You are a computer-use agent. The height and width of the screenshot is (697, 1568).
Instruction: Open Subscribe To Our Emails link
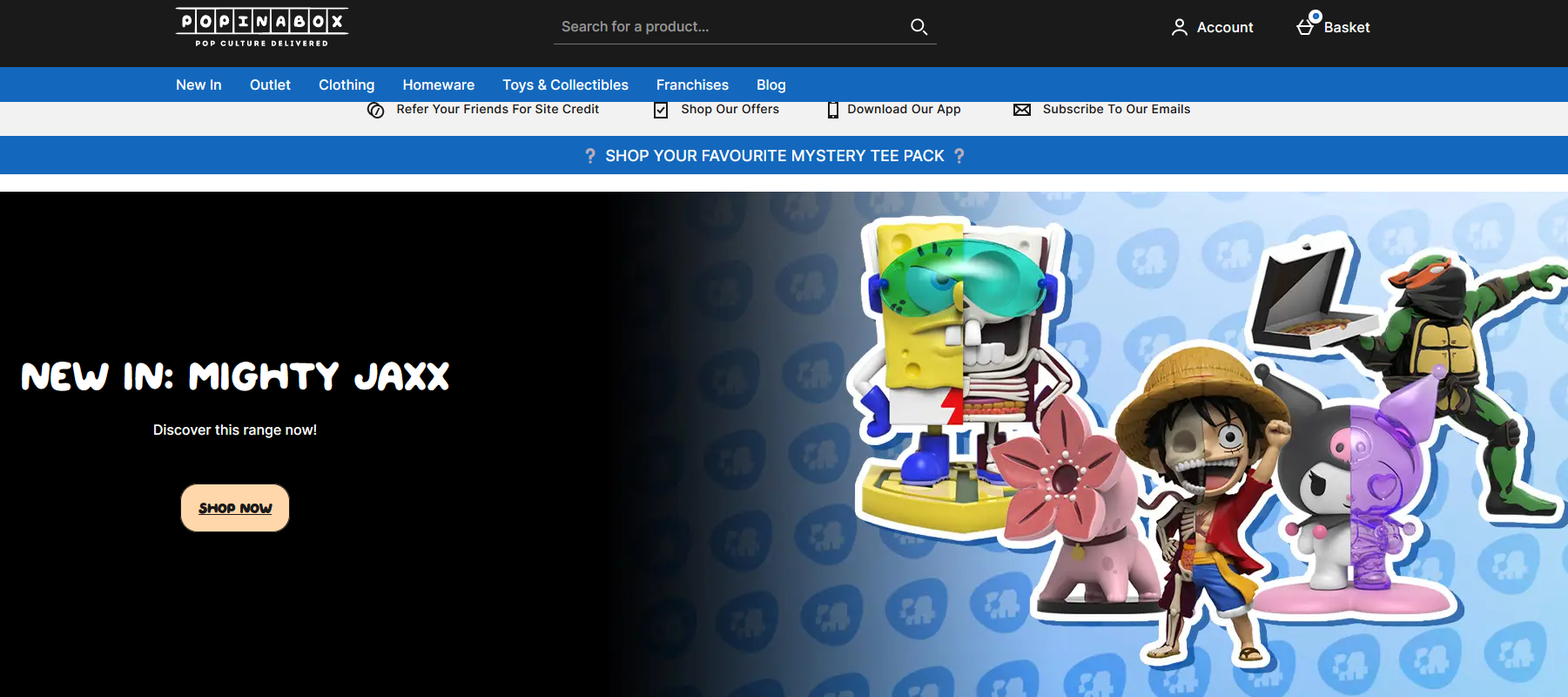coord(1116,110)
